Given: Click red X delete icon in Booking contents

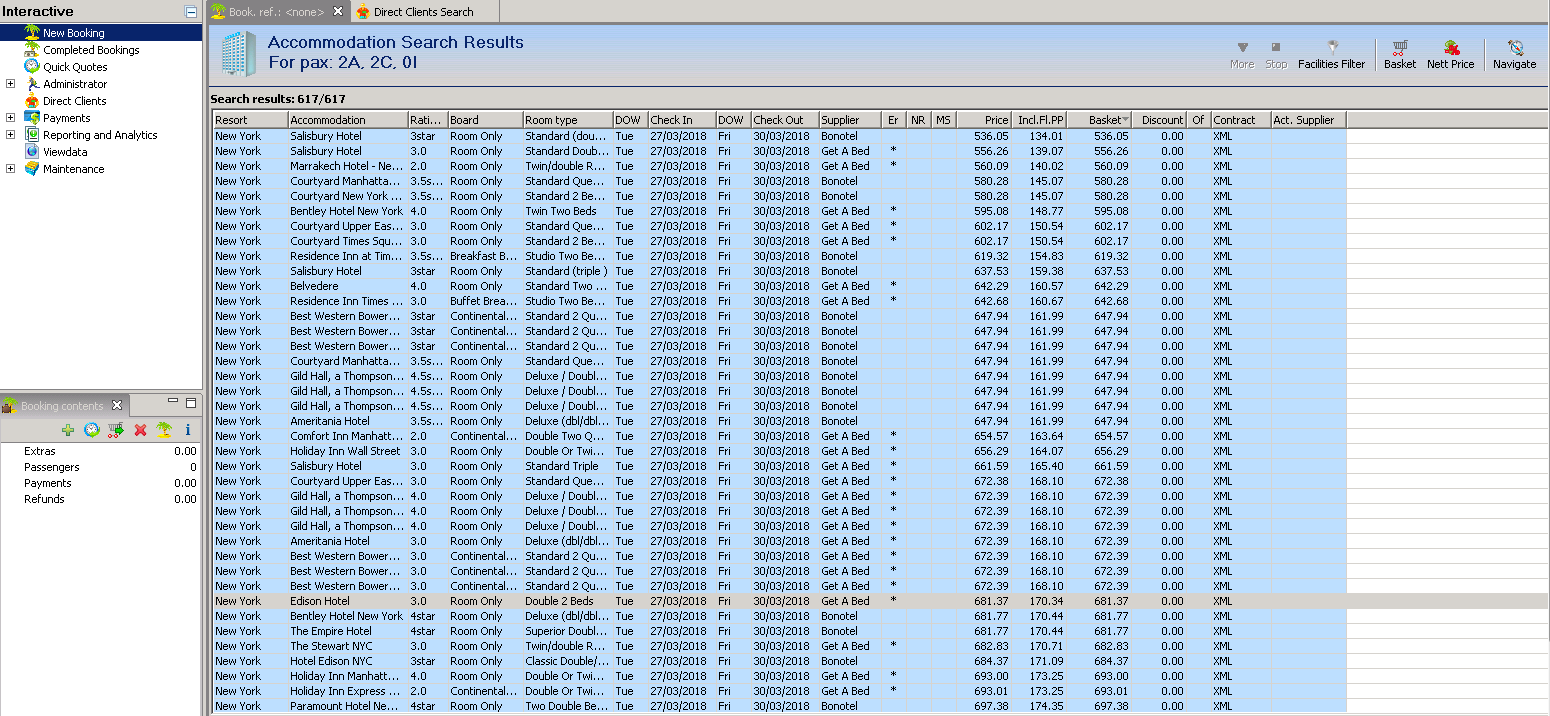Looking at the screenshot, I should [x=140, y=430].
